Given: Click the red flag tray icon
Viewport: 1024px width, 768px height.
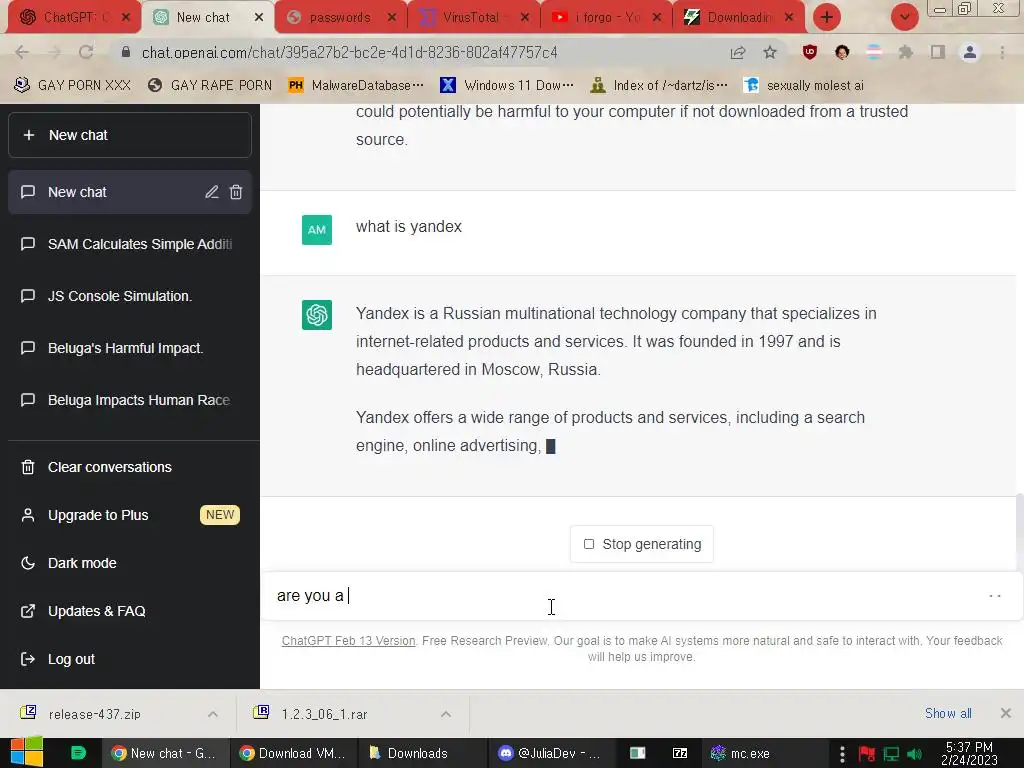Looking at the screenshot, I should coord(867,754).
